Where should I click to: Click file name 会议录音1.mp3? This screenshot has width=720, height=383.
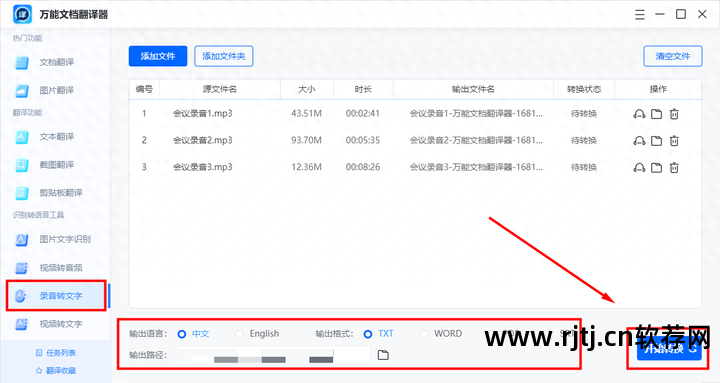pyautogui.click(x=202, y=113)
